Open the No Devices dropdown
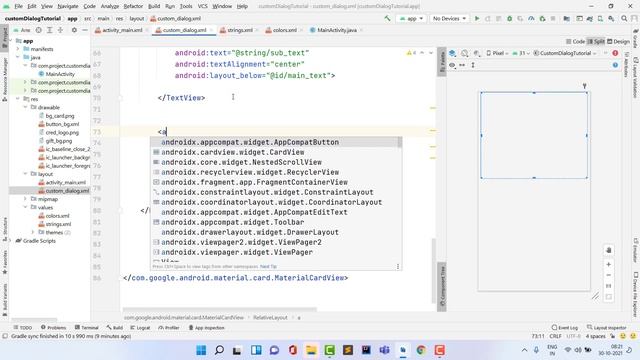640x360 pixels. 449,18
